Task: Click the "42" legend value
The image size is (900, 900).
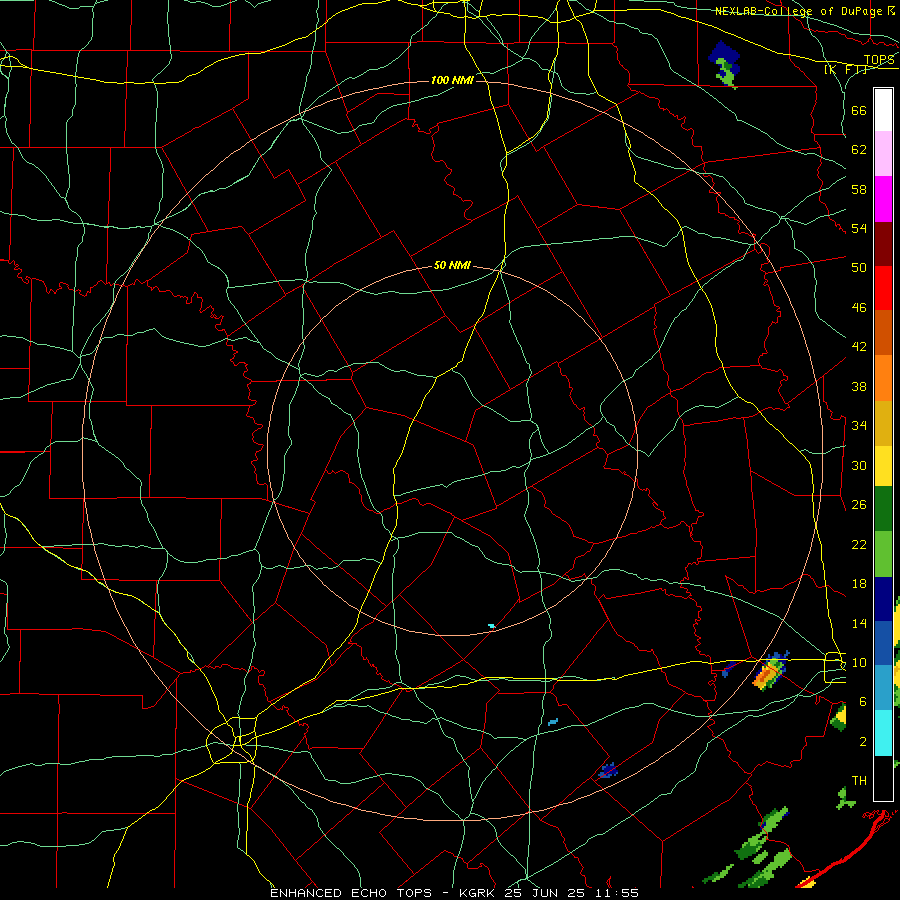Action: point(859,347)
